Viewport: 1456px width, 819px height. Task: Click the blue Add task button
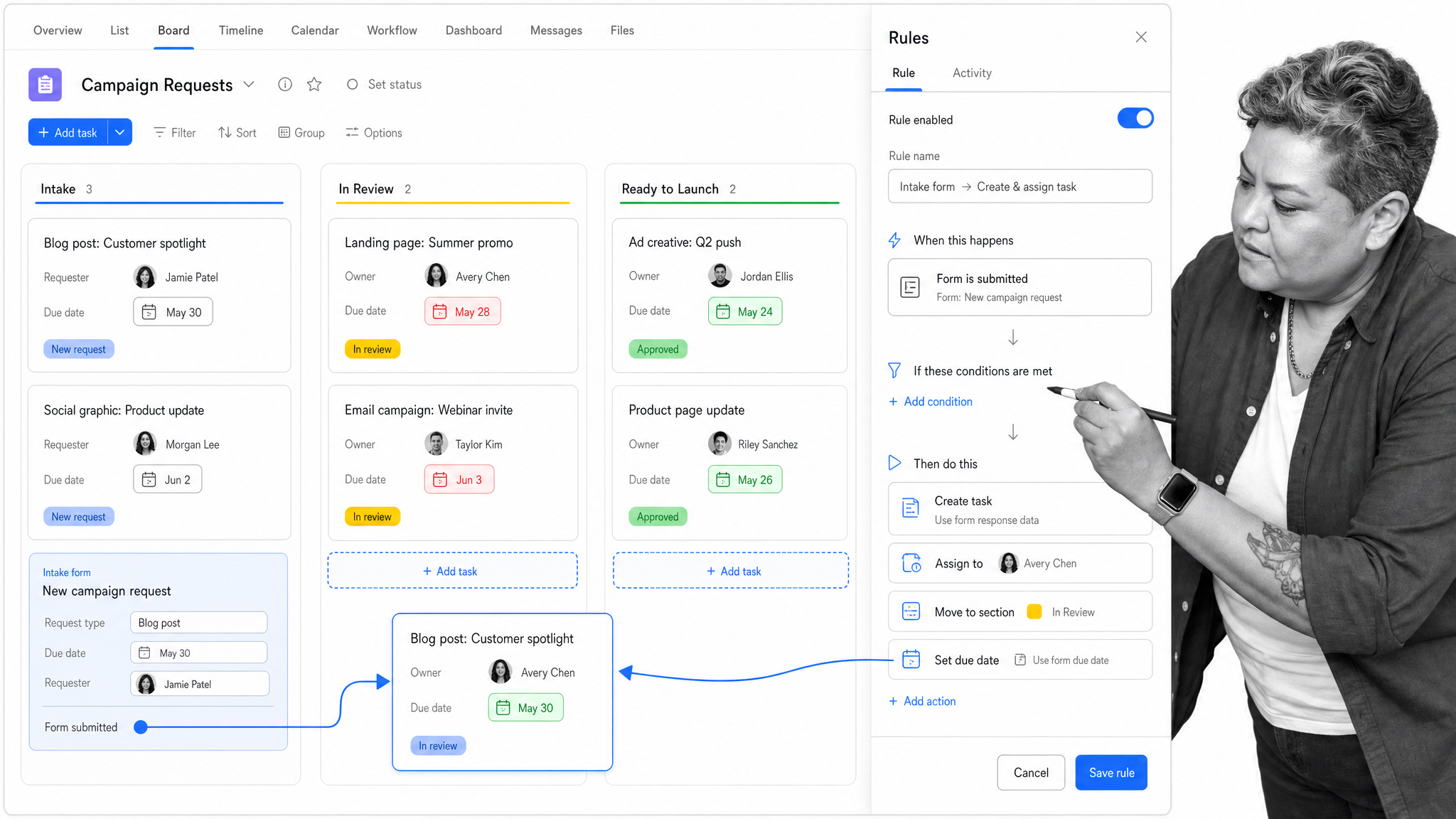coord(68,132)
